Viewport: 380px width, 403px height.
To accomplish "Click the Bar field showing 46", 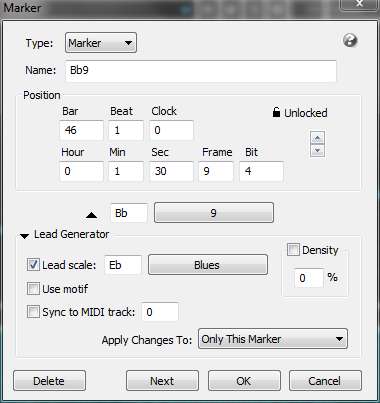I will click(81, 130).
